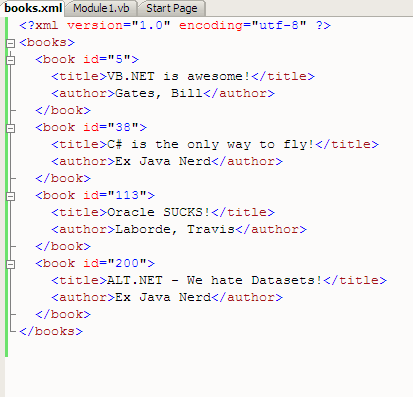The width and height of the screenshot is (413, 397).
Task: Collapse the book id="38" node
Action: click(11, 128)
